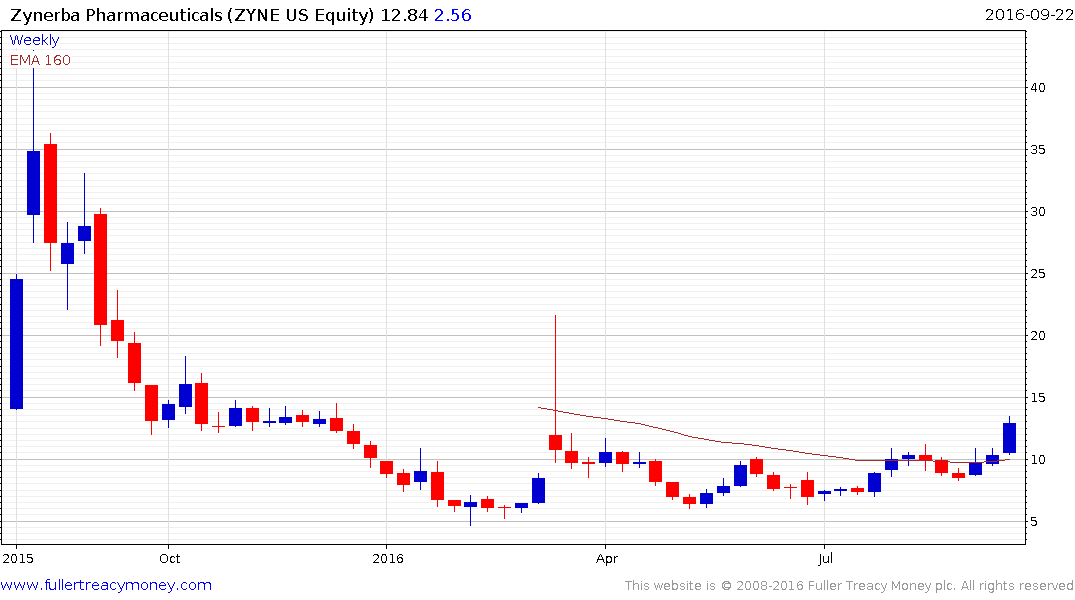Click the 25 price axis label

(x=1038, y=274)
